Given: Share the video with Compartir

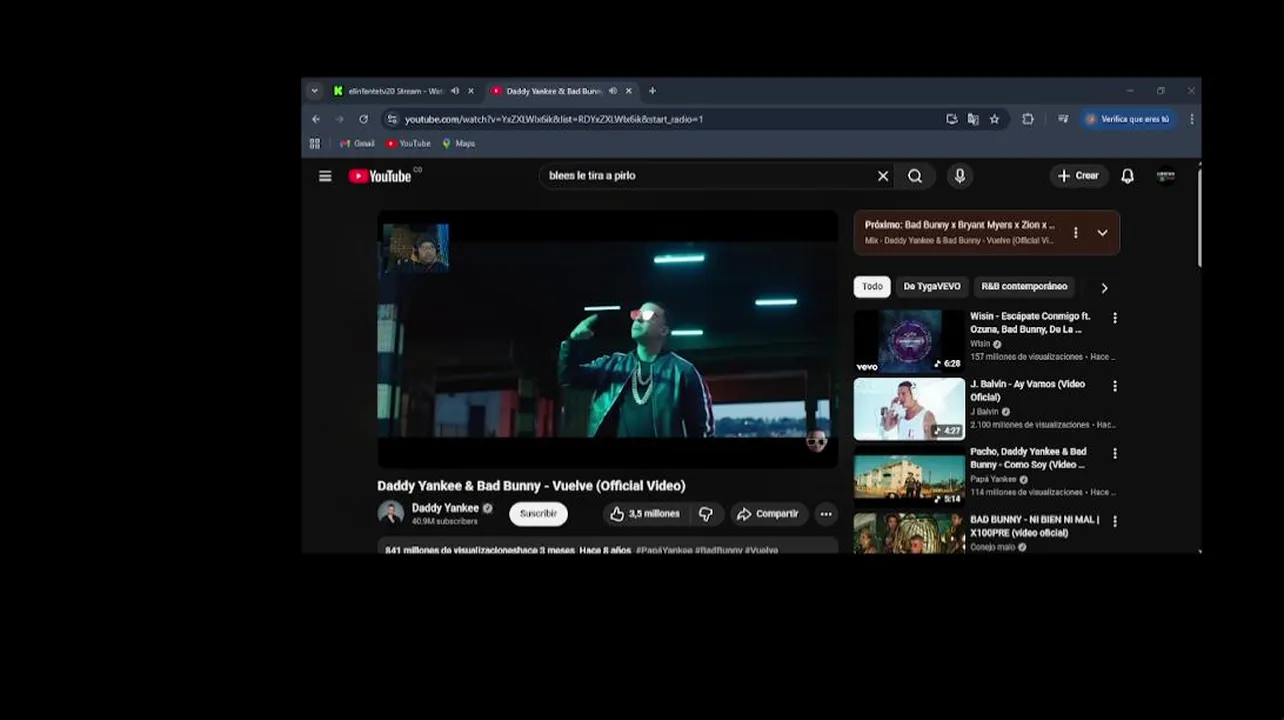Looking at the screenshot, I should click(768, 514).
